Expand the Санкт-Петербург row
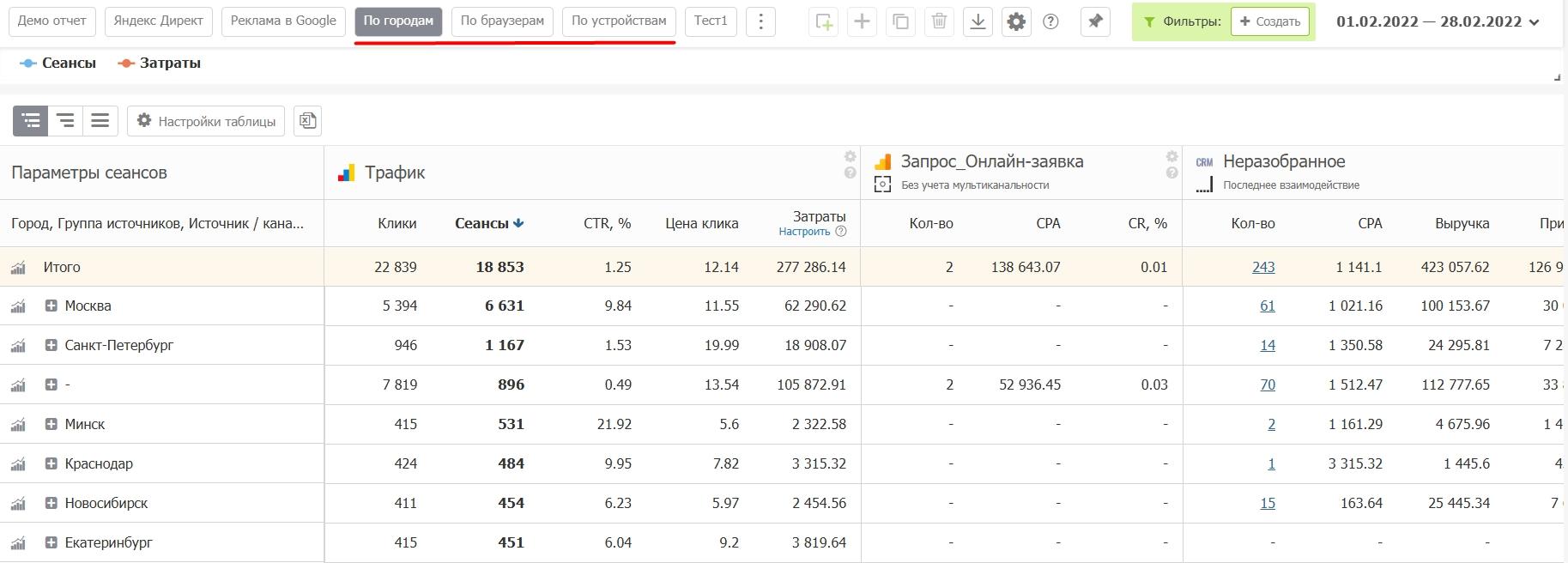1568x563 pixels. coord(51,345)
